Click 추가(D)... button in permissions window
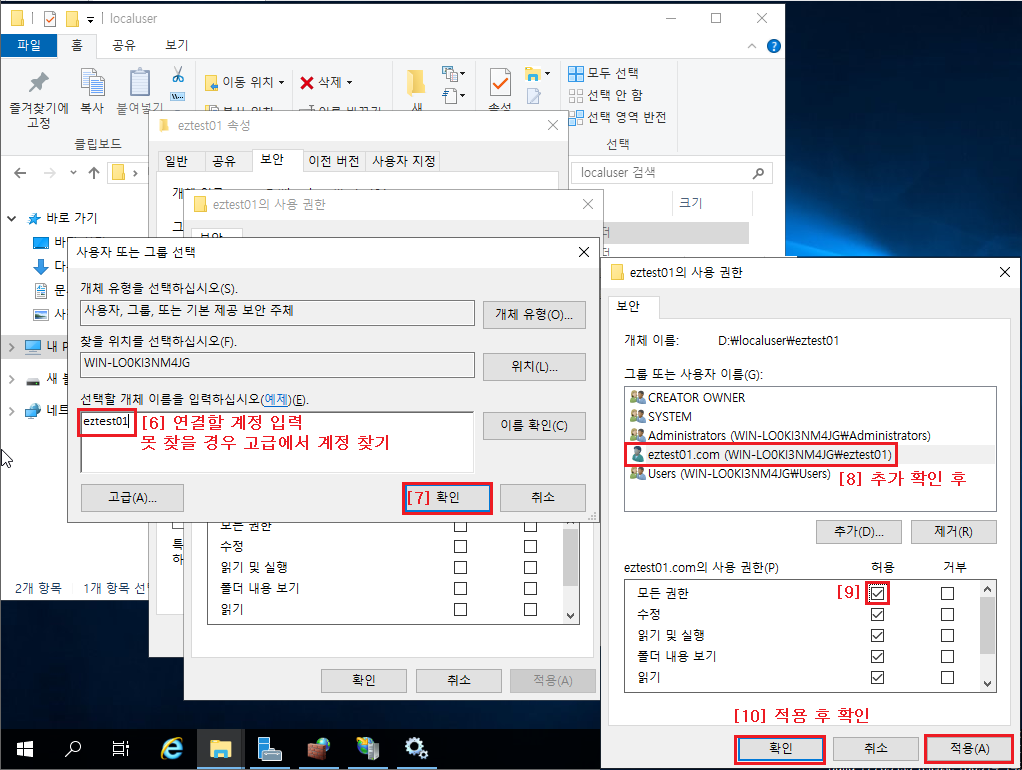This screenshot has height=770, width=1022. (858, 531)
